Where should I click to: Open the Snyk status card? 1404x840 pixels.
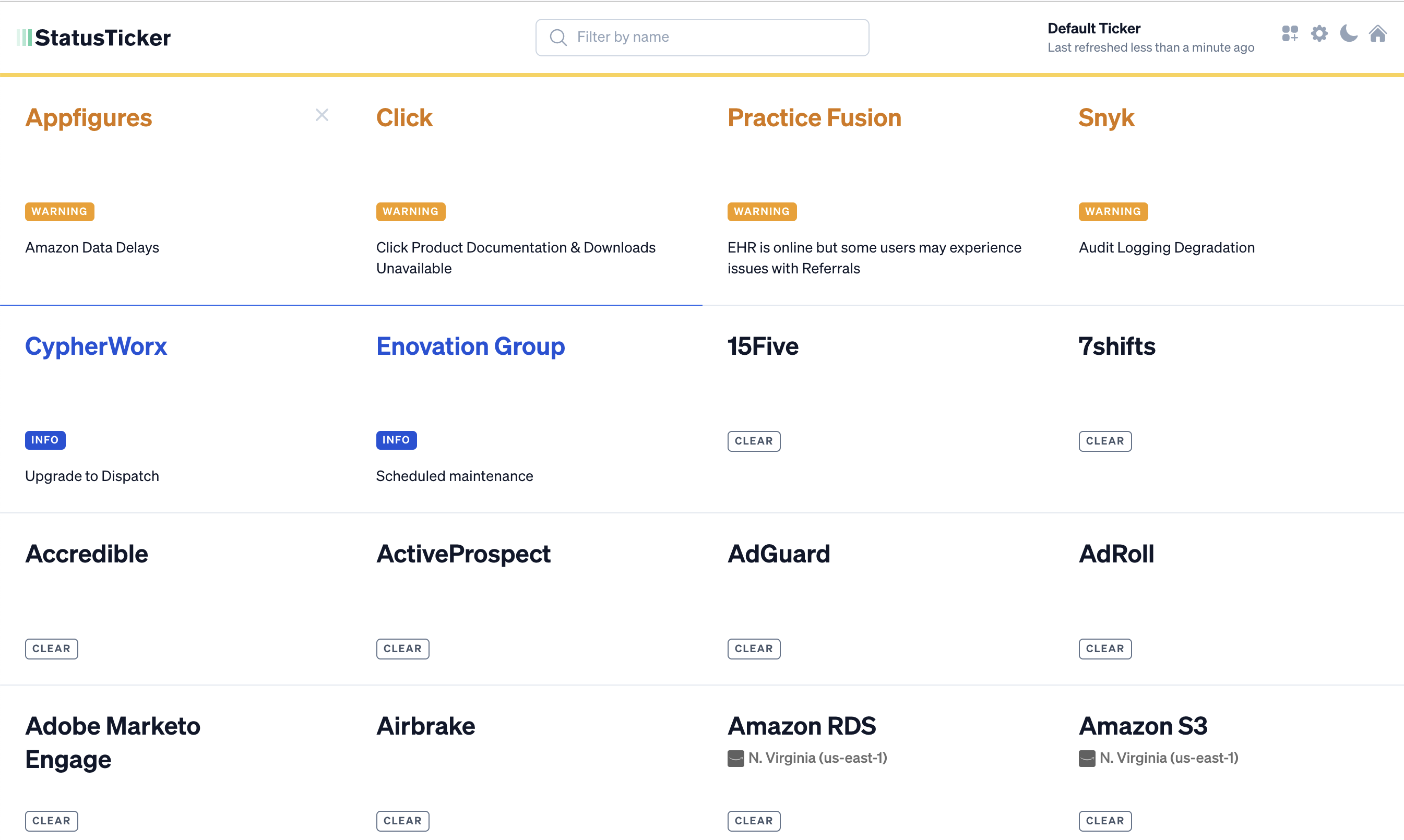coord(1229,191)
